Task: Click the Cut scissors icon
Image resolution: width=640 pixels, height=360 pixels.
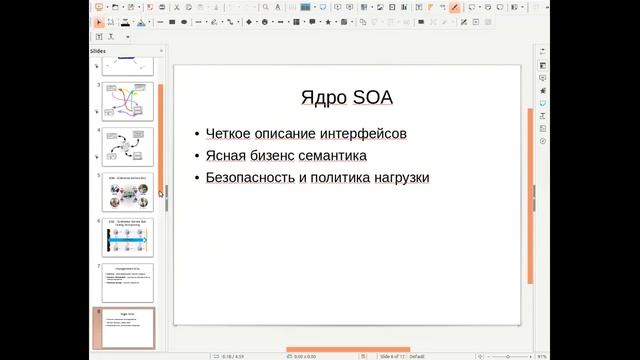Action: (x=177, y=7)
